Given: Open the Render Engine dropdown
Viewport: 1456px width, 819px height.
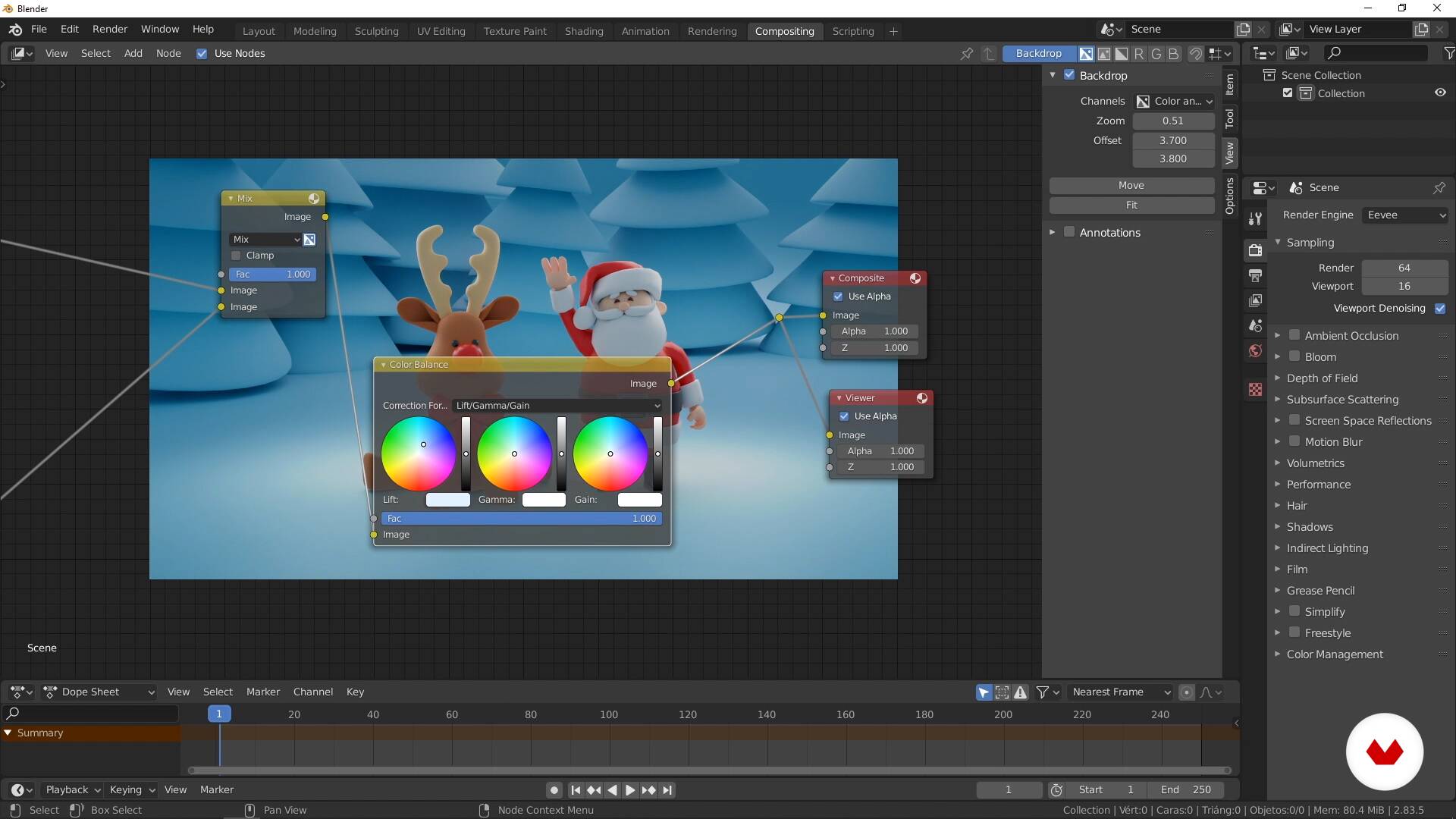Looking at the screenshot, I should click(x=1405, y=215).
